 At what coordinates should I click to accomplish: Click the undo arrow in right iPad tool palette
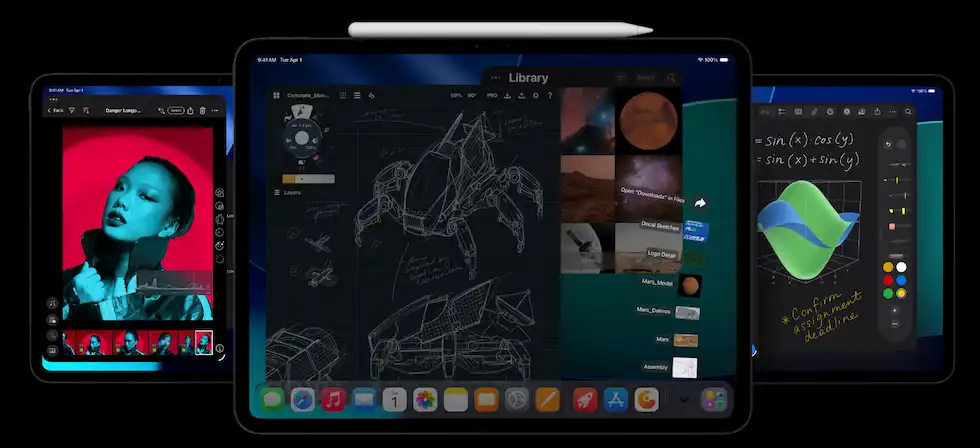click(888, 144)
